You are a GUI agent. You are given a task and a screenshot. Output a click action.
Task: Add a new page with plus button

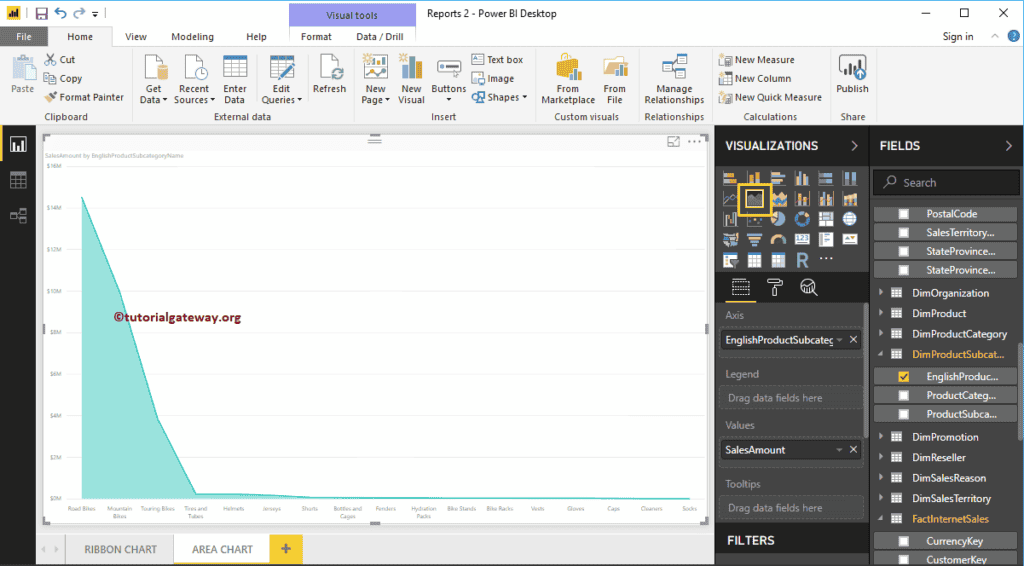[x=286, y=549]
